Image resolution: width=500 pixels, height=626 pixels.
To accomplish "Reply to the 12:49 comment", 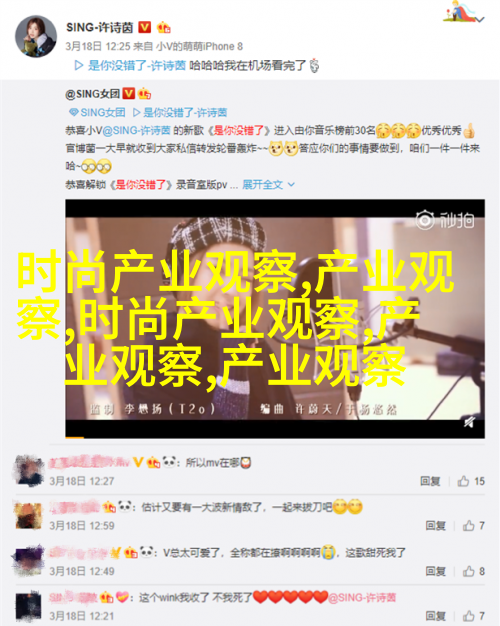I will click(435, 571).
